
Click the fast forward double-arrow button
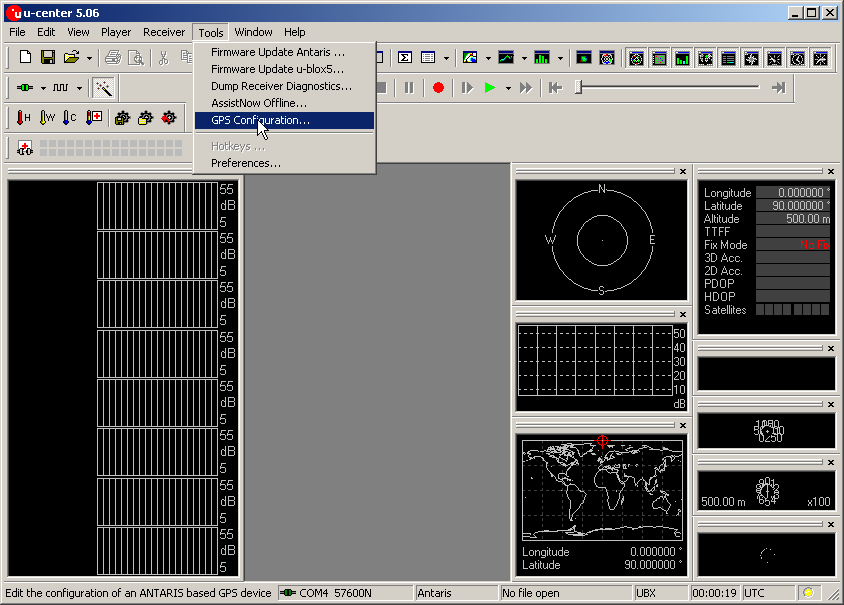point(526,87)
